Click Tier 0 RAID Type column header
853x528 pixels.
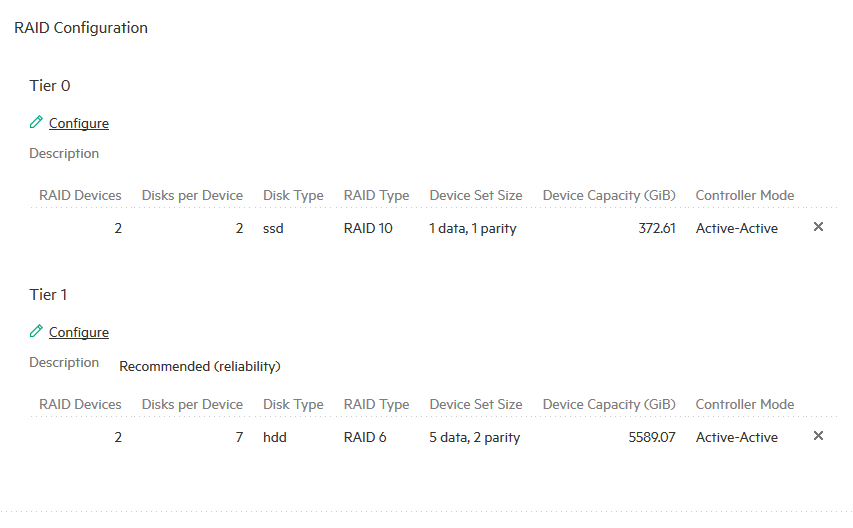pos(376,195)
